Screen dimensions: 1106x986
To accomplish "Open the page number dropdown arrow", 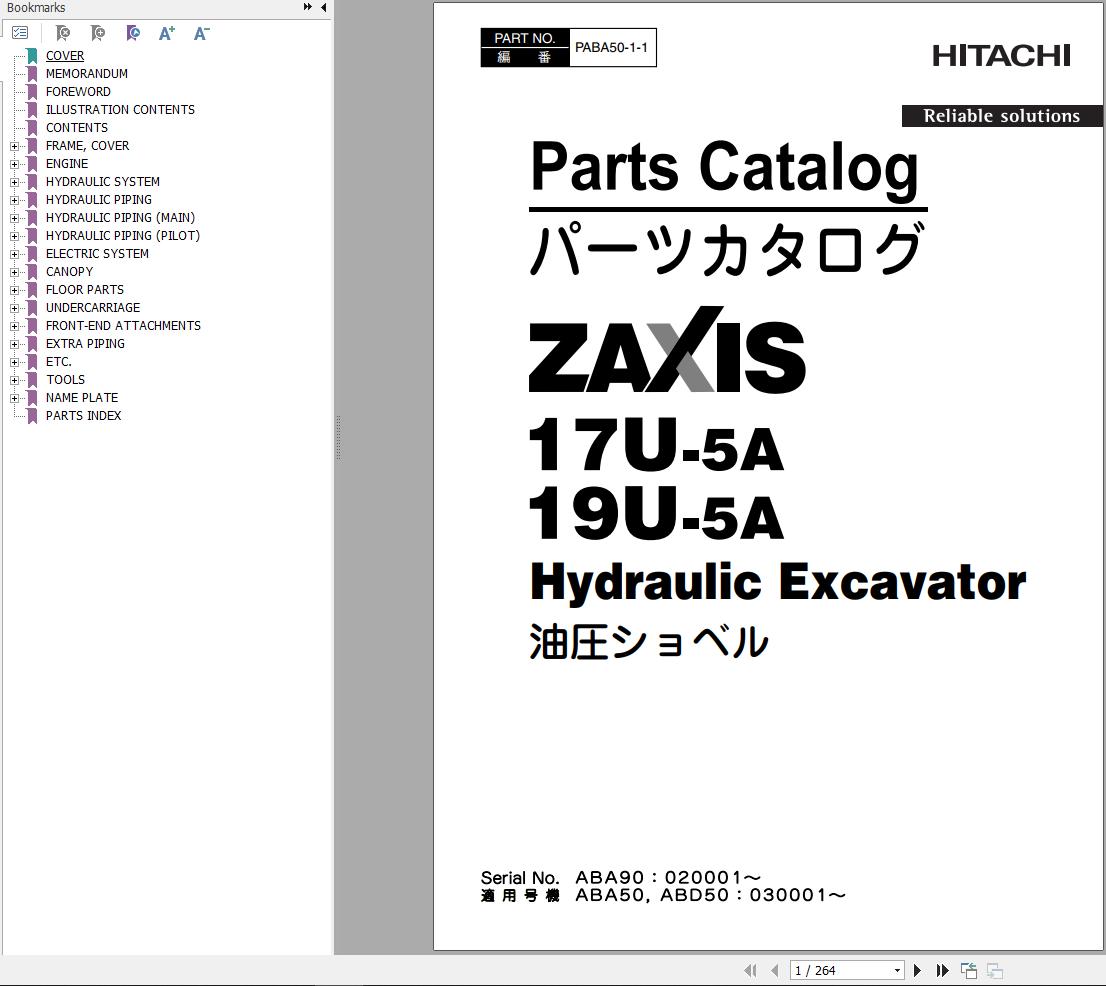I will click(897, 970).
